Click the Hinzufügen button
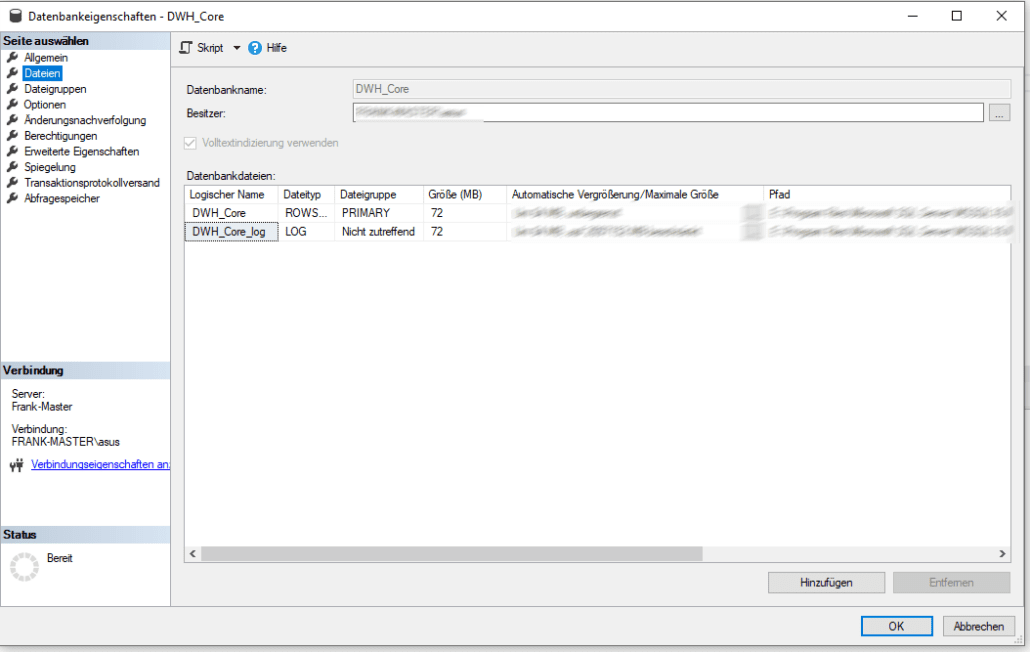 tap(826, 582)
